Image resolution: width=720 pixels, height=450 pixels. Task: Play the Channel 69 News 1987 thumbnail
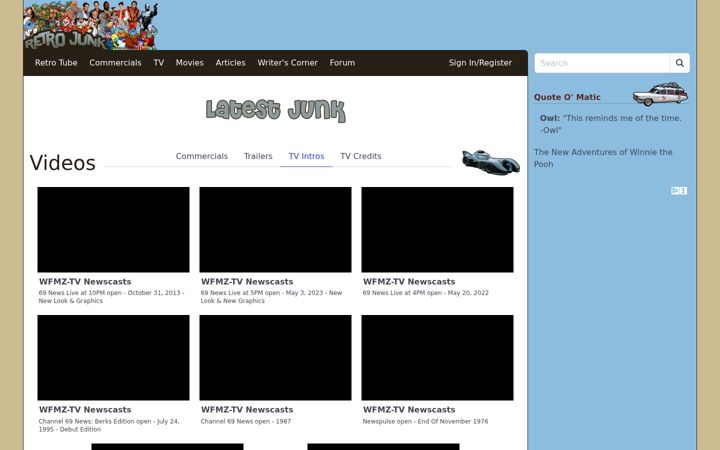pyautogui.click(x=276, y=358)
